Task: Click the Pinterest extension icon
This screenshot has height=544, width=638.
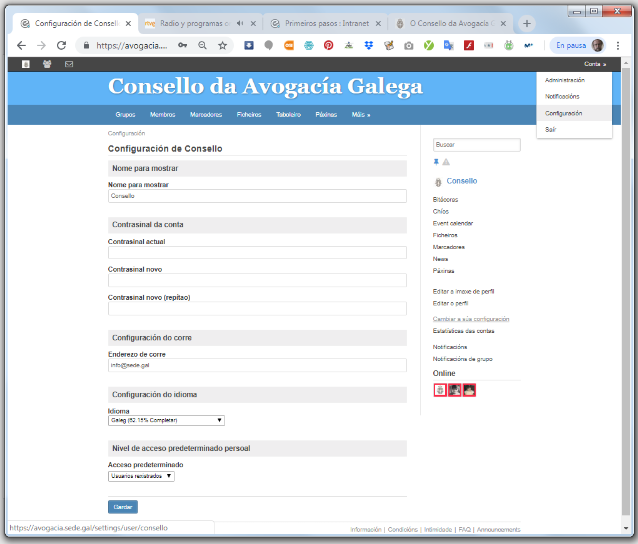Action: 329,45
